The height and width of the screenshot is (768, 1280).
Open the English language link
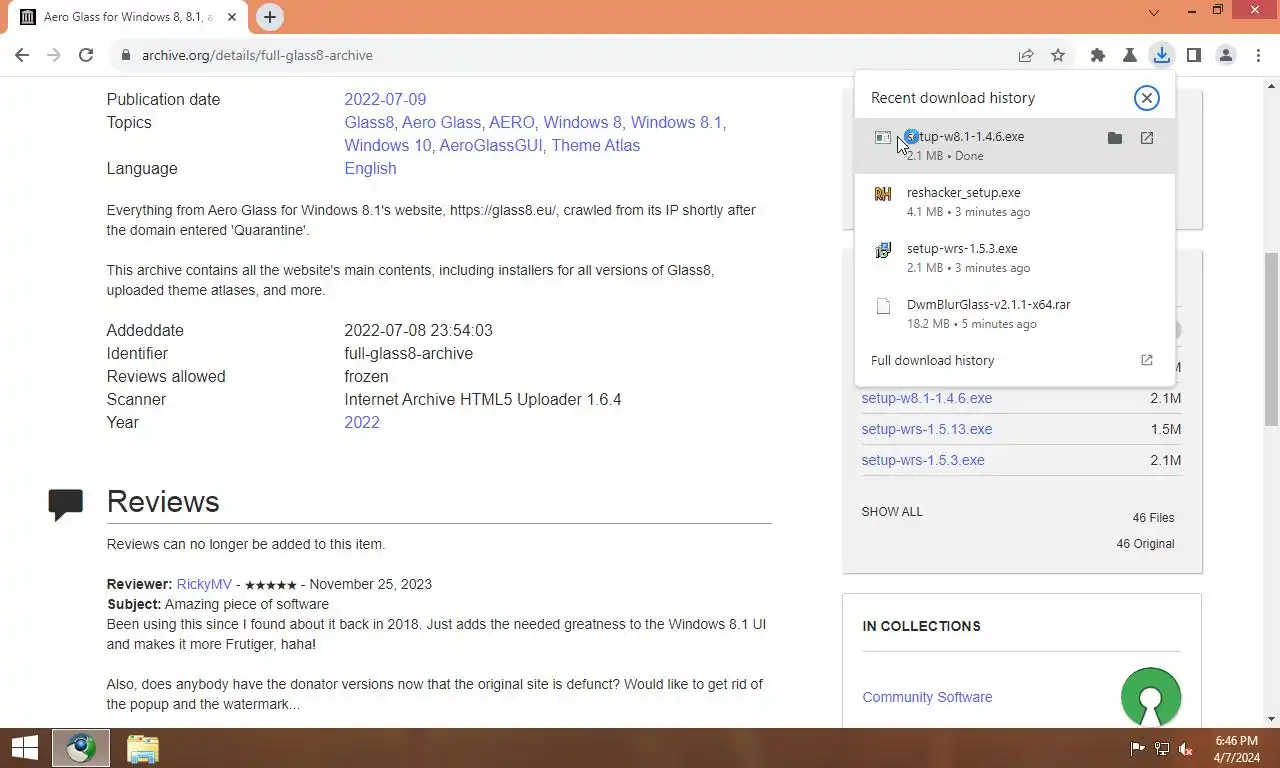[370, 168]
